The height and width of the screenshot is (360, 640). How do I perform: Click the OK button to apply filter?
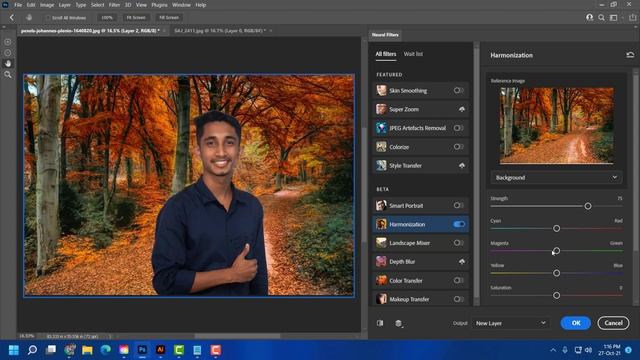pos(576,323)
